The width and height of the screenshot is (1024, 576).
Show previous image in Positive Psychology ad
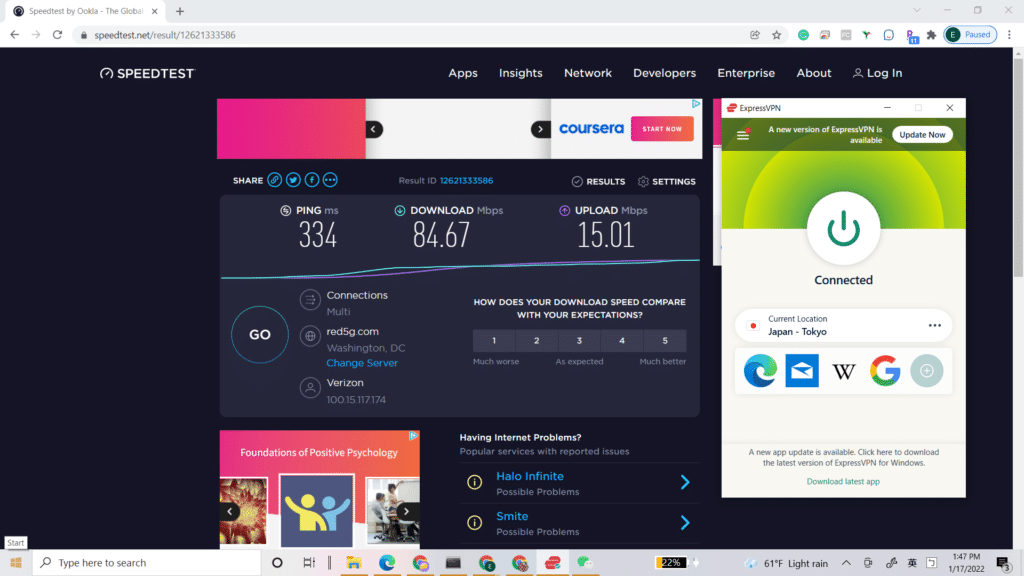230,511
